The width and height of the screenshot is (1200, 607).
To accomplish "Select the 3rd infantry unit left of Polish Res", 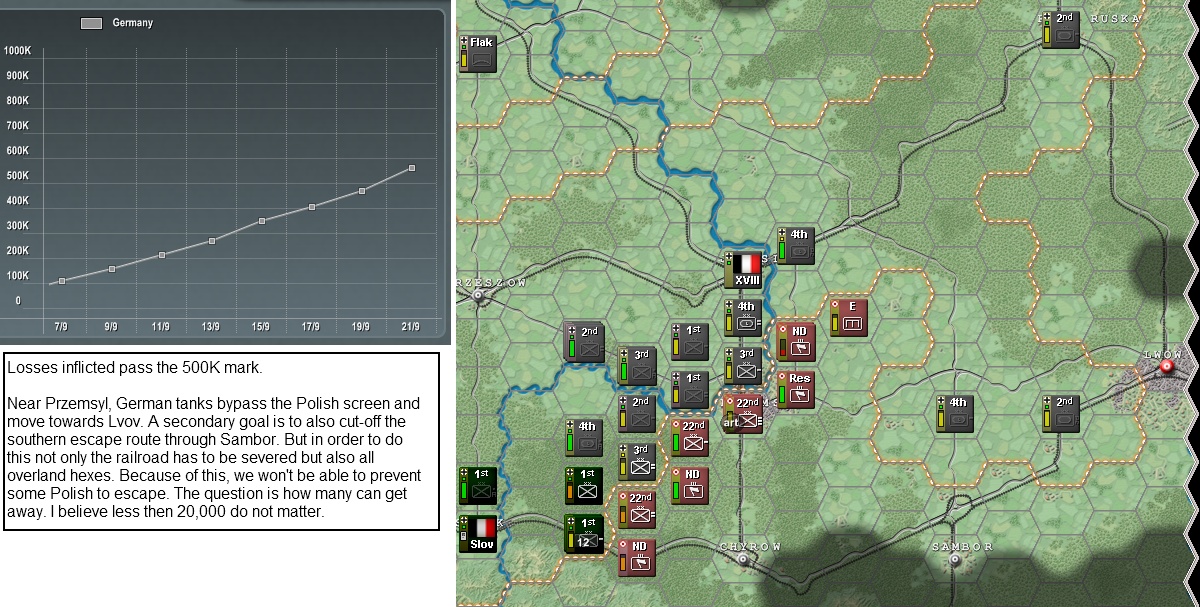I will [743, 365].
